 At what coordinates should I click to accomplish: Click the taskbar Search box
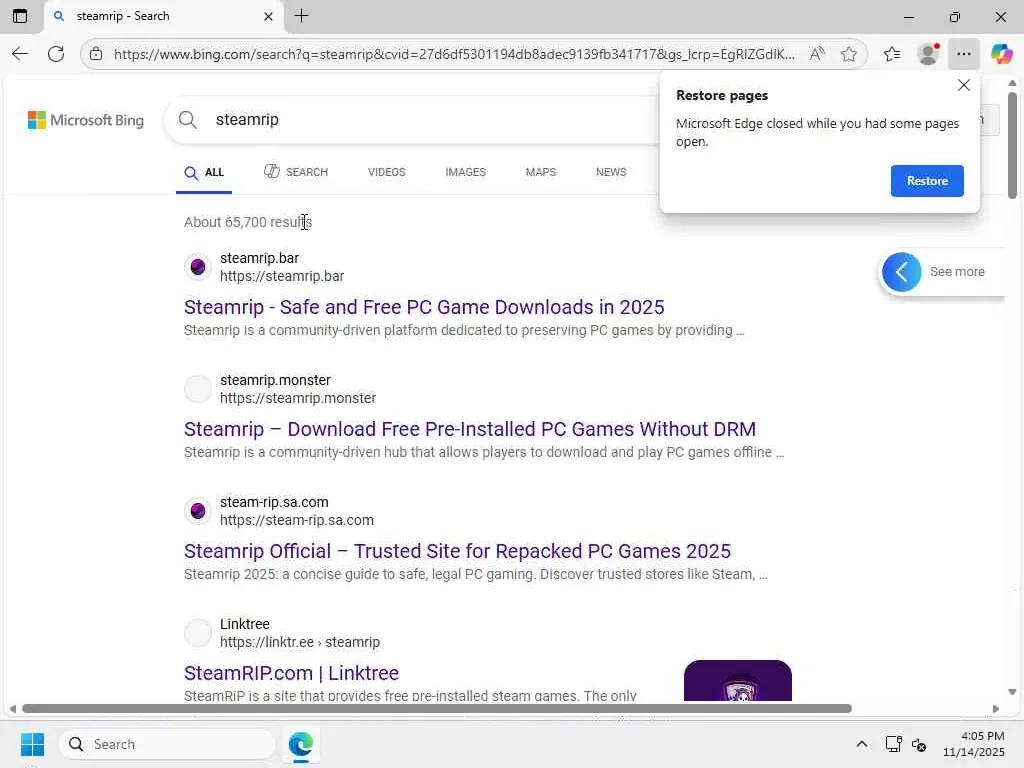pos(167,744)
